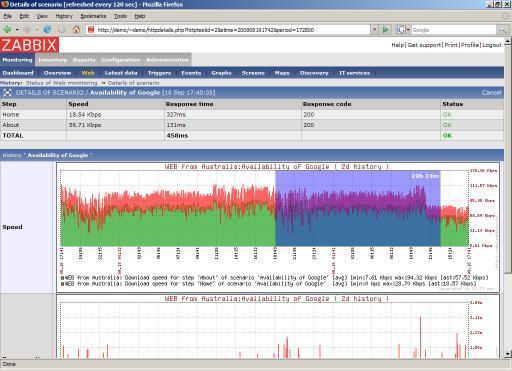Open the URL bar history dropdown
Image resolution: width=512 pixels, height=371 pixels.
click(375, 30)
